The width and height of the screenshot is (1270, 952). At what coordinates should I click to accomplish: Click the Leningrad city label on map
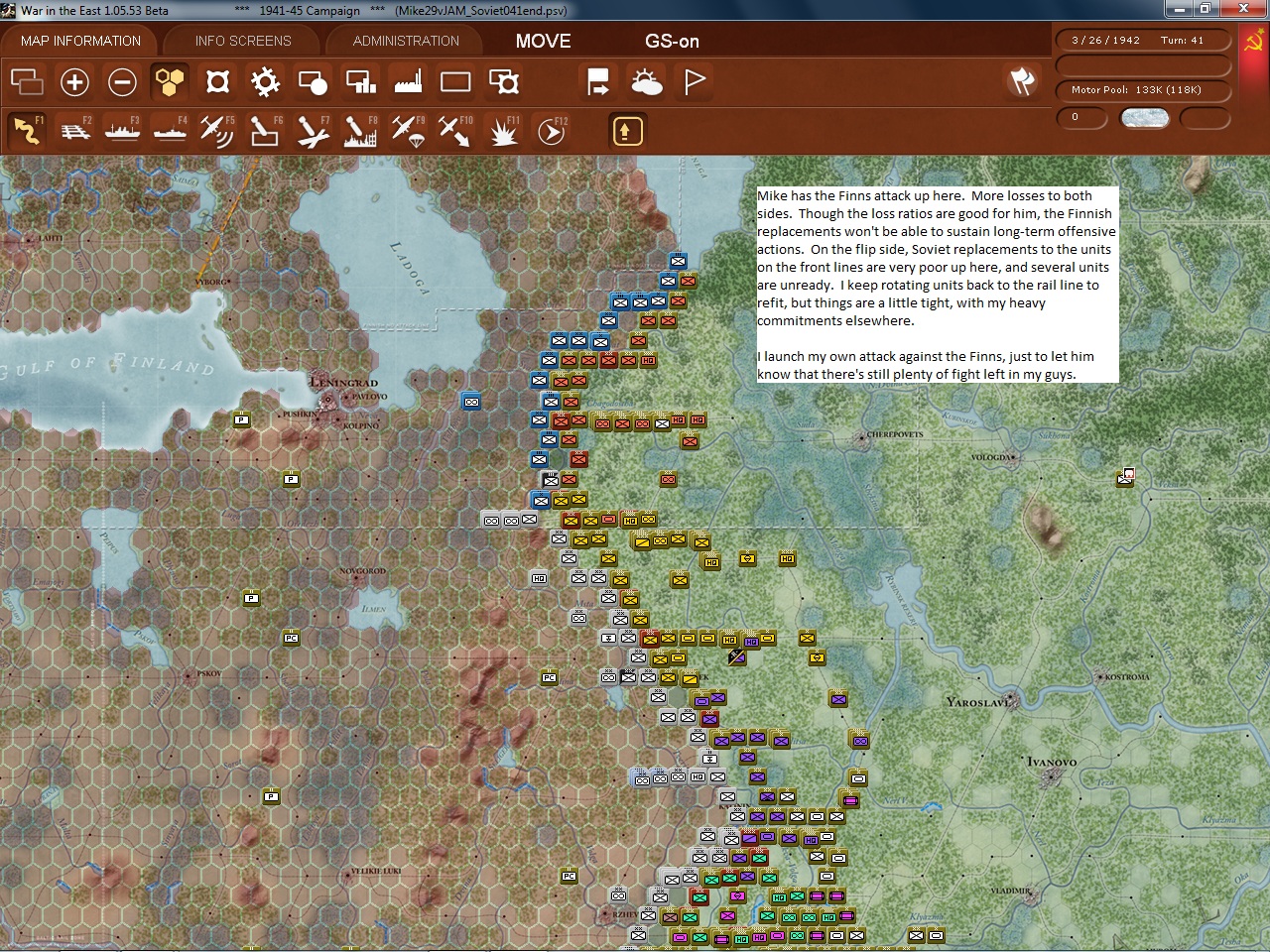343,382
